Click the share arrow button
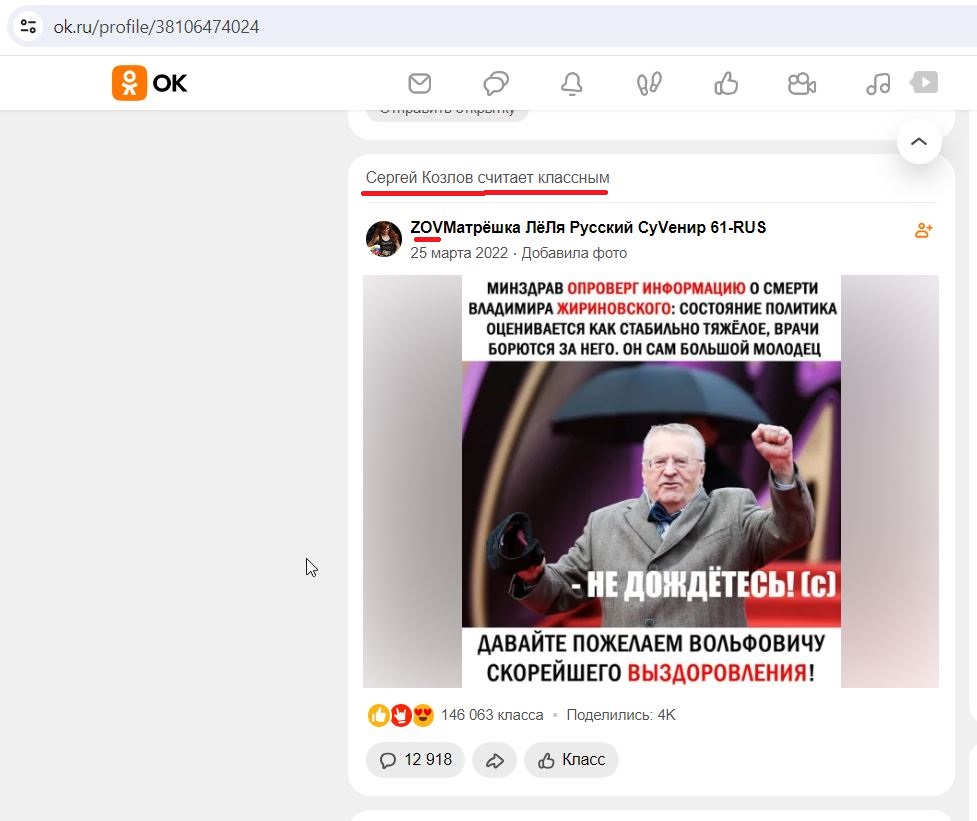977x821 pixels. coord(495,760)
